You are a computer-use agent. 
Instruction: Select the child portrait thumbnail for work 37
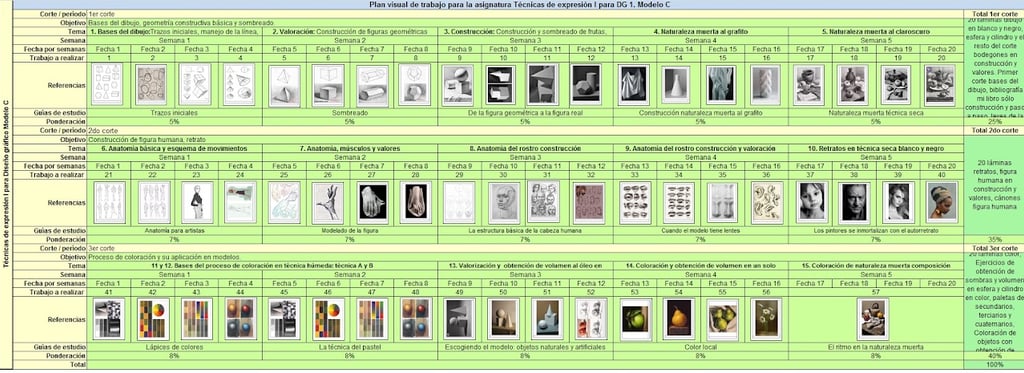tap(811, 202)
